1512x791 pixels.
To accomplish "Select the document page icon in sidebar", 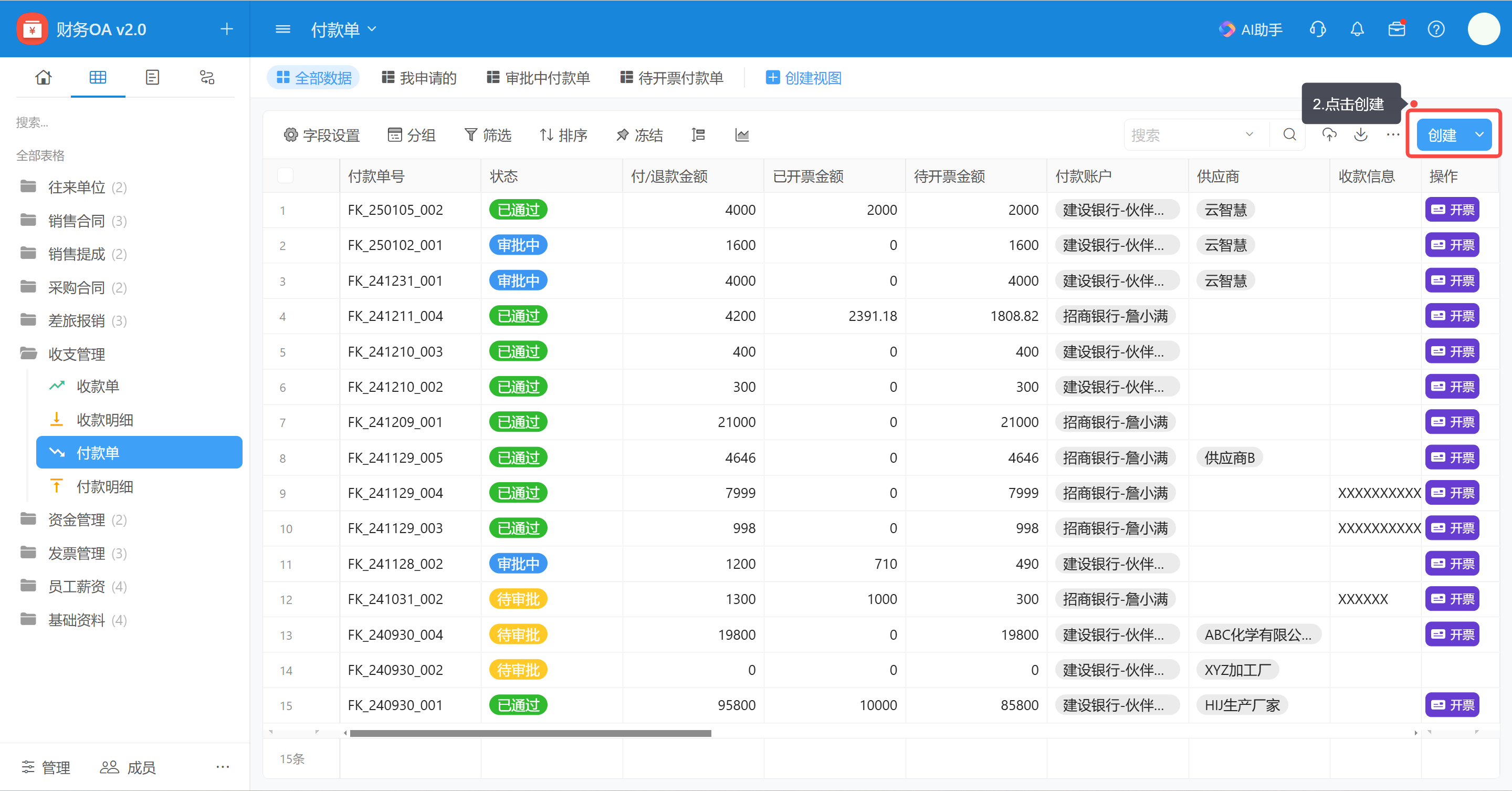I will (x=153, y=78).
